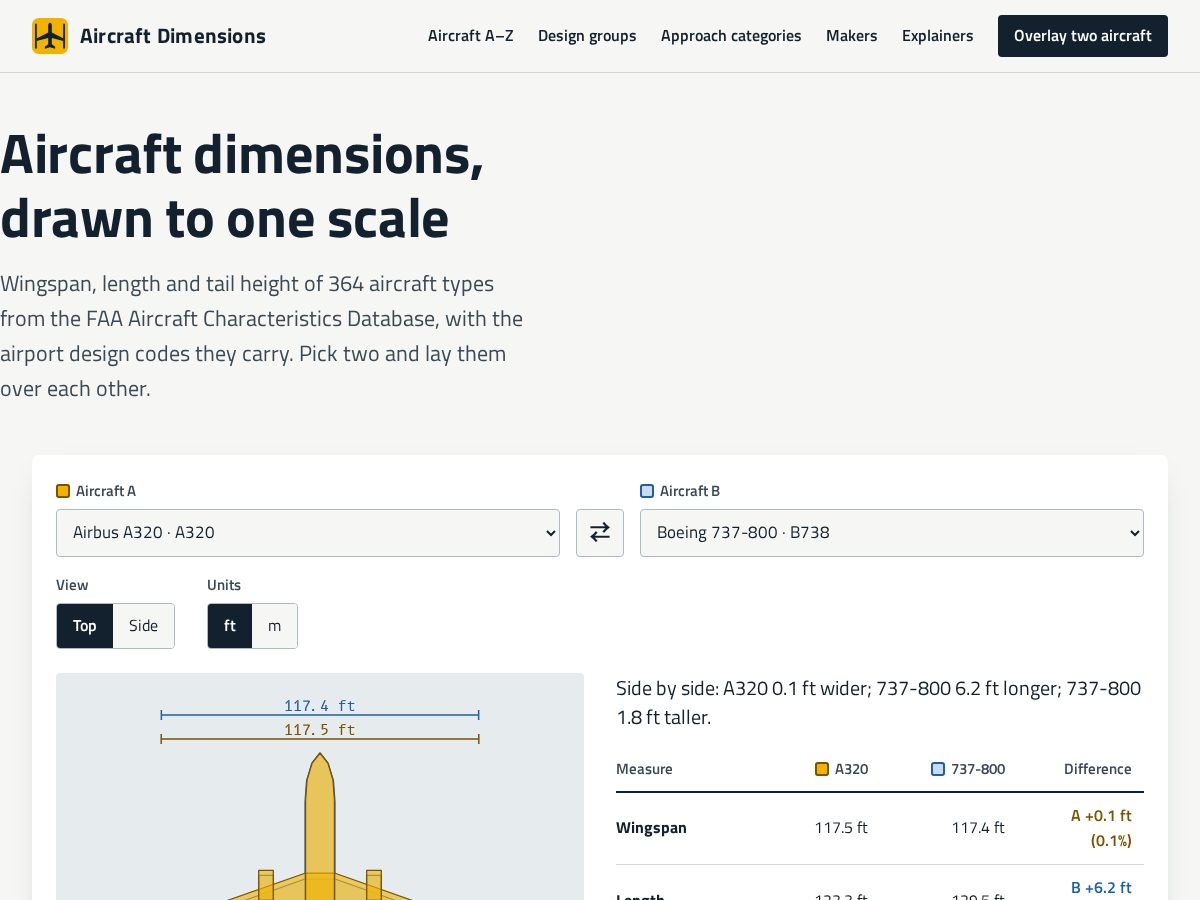The width and height of the screenshot is (1200, 900).
Task: Click the 364 aircraft types description paragraph
Action: [262, 336]
